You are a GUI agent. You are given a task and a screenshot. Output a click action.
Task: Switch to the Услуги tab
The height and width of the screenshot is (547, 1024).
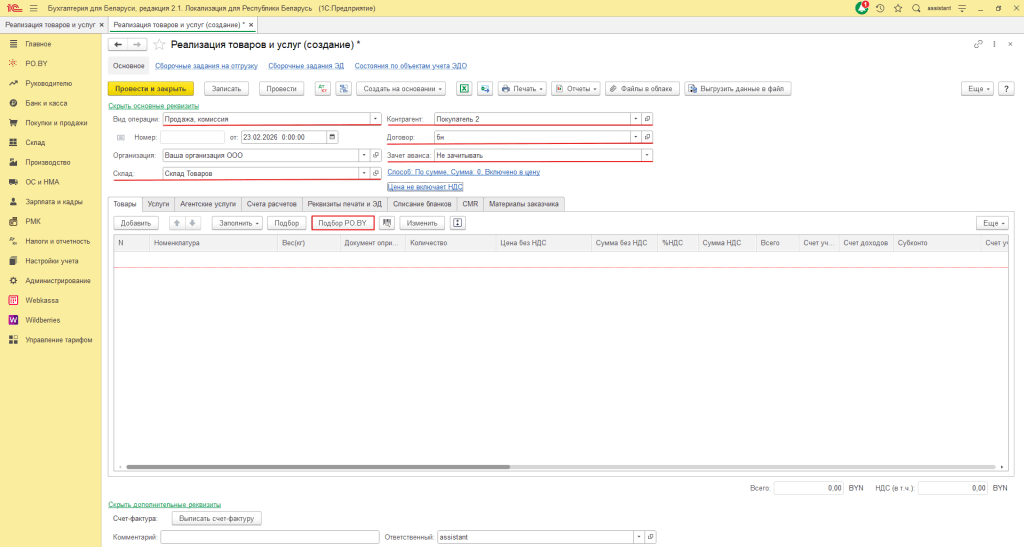coord(158,203)
